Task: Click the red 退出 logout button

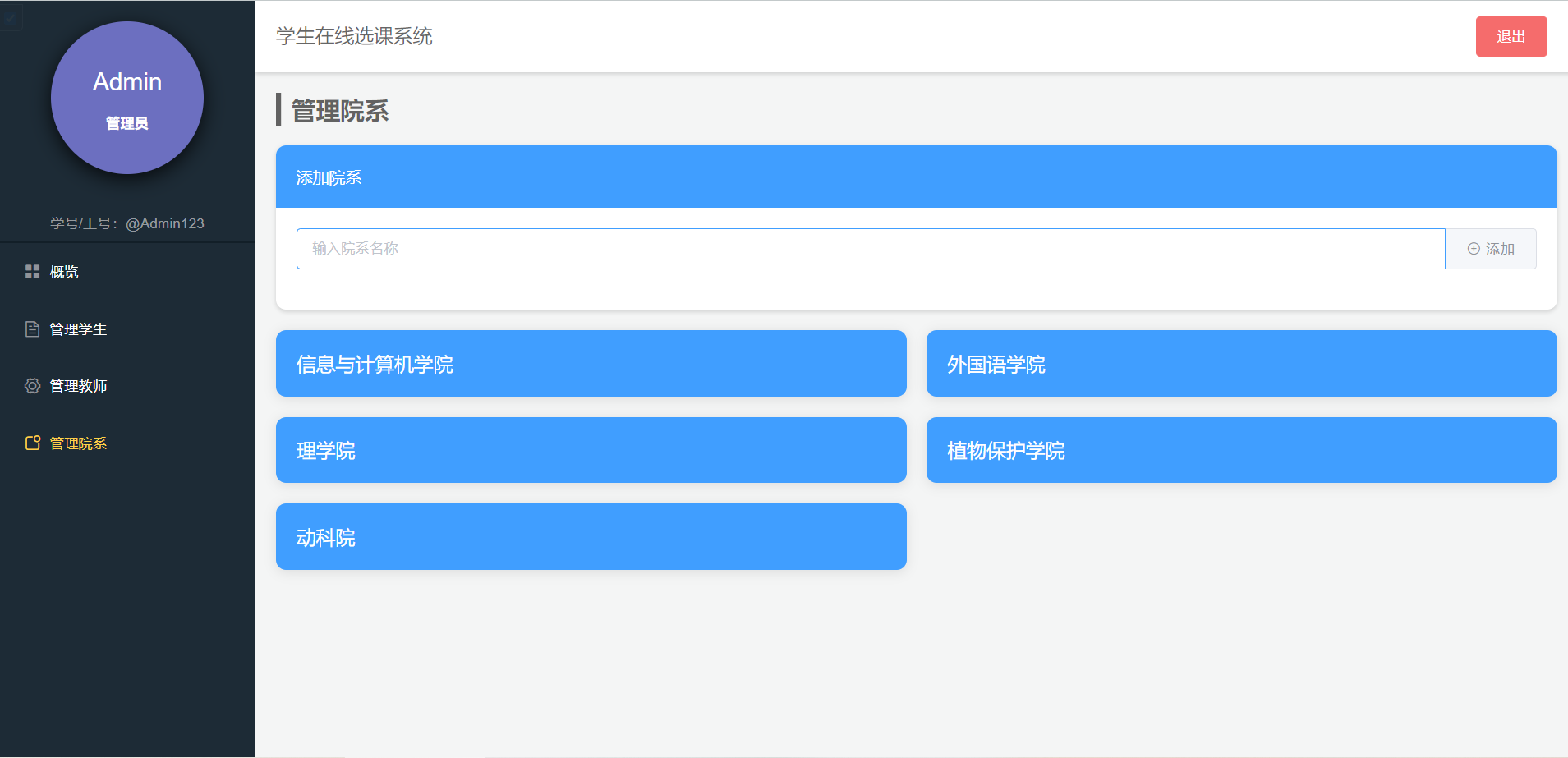Action: pyautogui.click(x=1511, y=37)
